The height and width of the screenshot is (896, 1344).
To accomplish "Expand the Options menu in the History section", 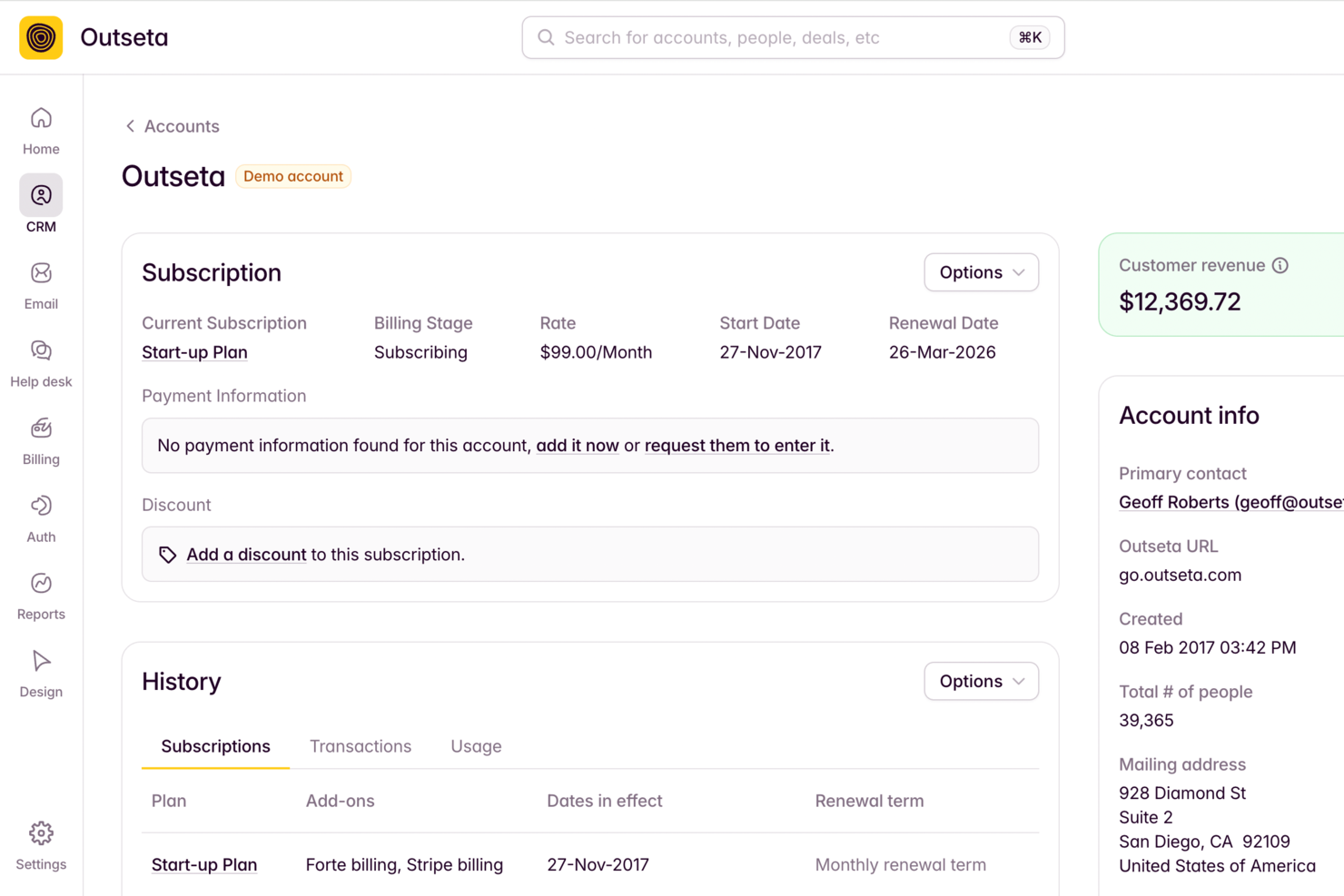I will [981, 681].
